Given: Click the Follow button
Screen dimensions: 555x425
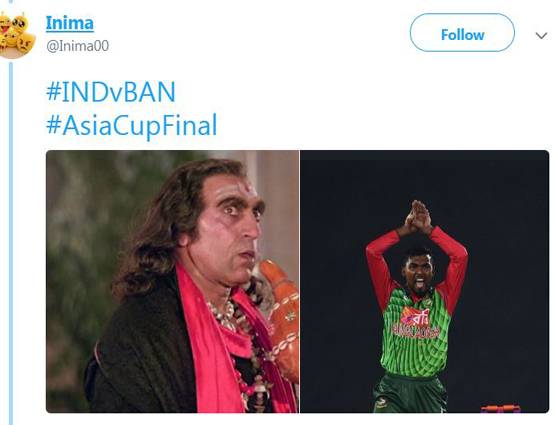Looking at the screenshot, I should [462, 33].
